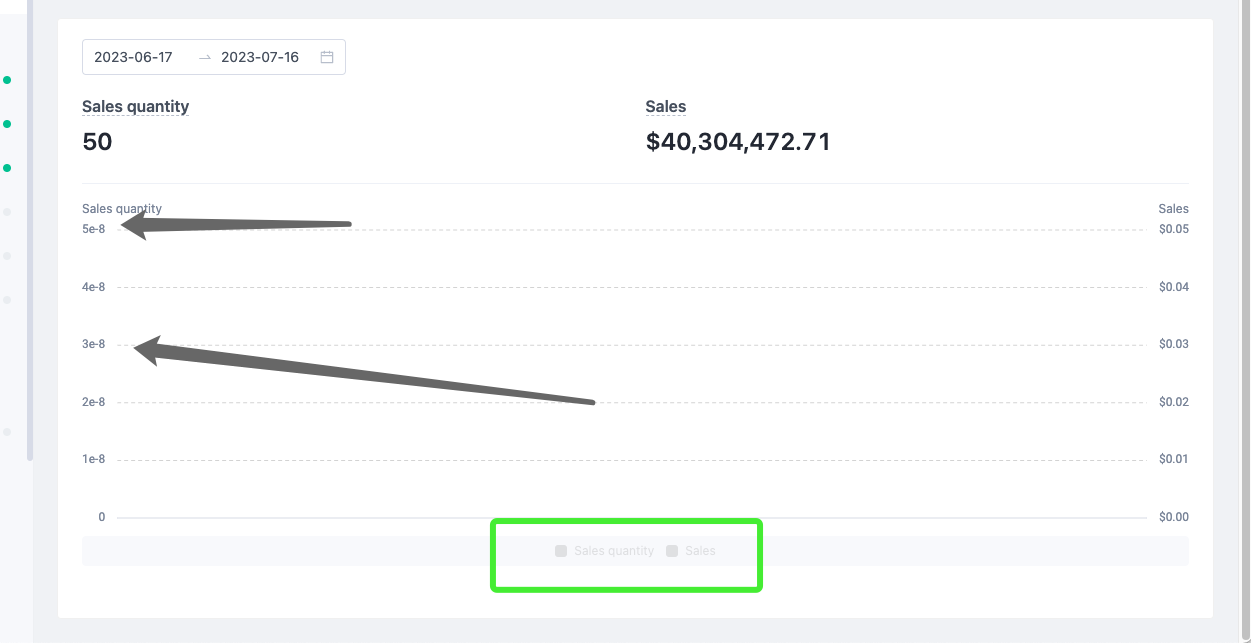The height and width of the screenshot is (643, 1251).
Task: Click the right axis title Sales
Action: pos(1173,209)
